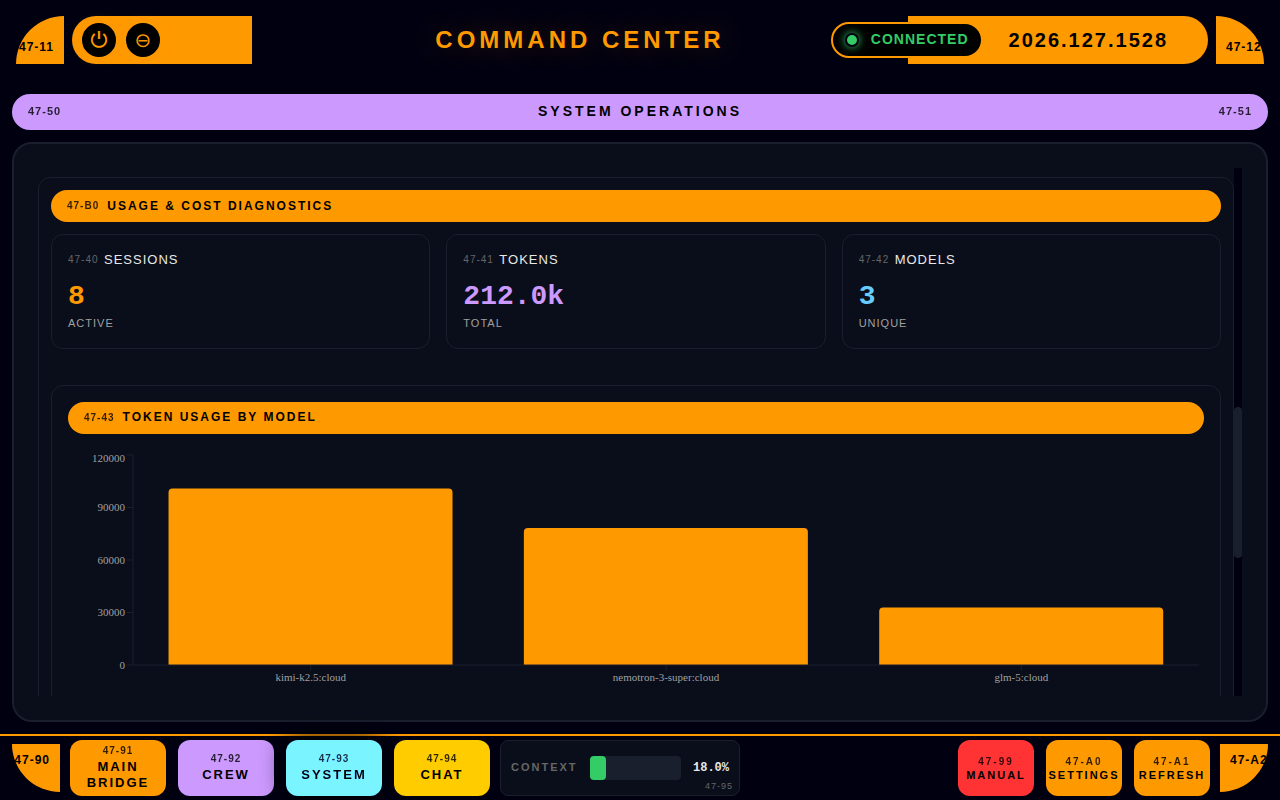
Task: Click the Sessions card
Action: click(x=240, y=292)
